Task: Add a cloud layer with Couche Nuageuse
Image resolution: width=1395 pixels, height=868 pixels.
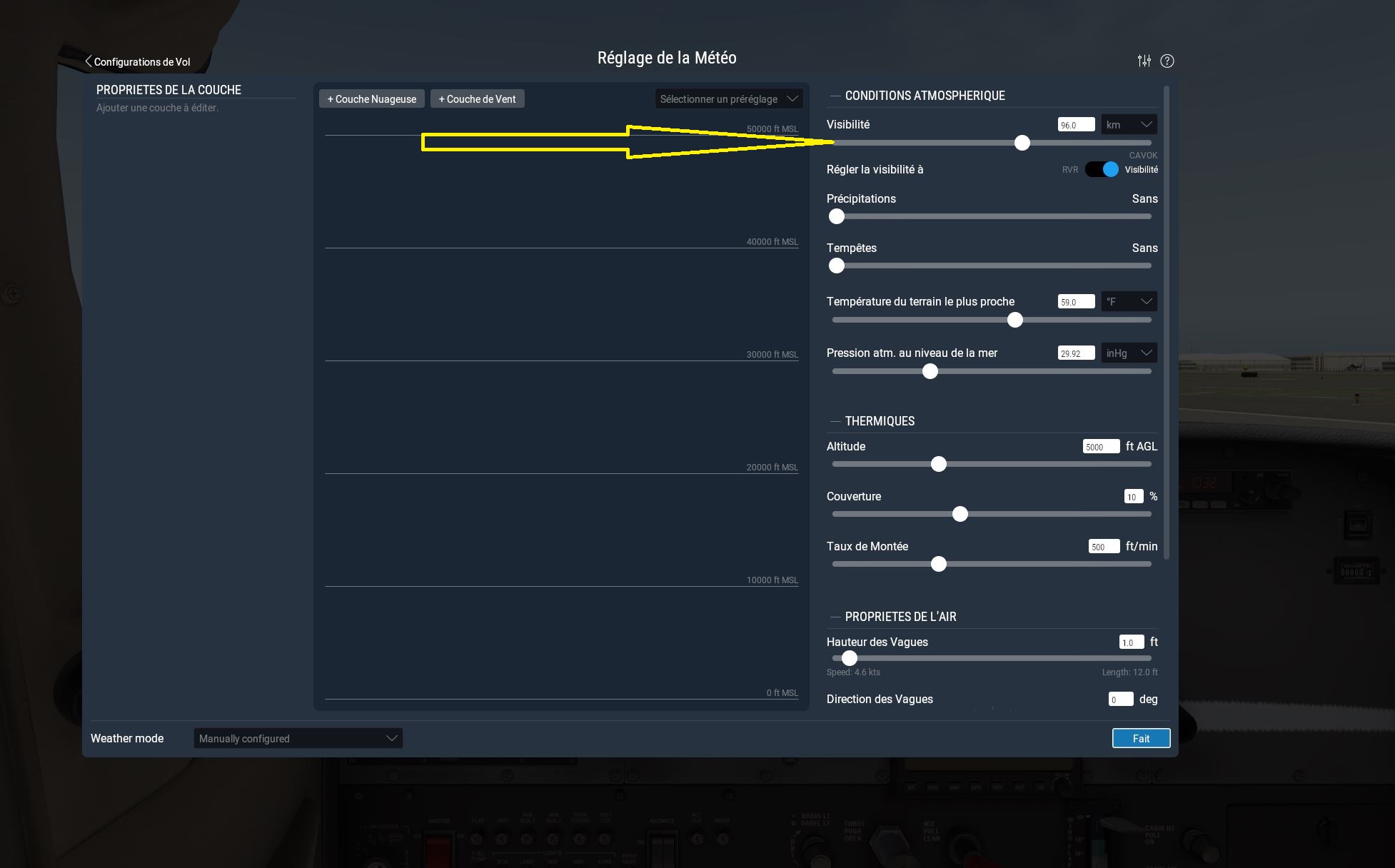Action: 372,99
